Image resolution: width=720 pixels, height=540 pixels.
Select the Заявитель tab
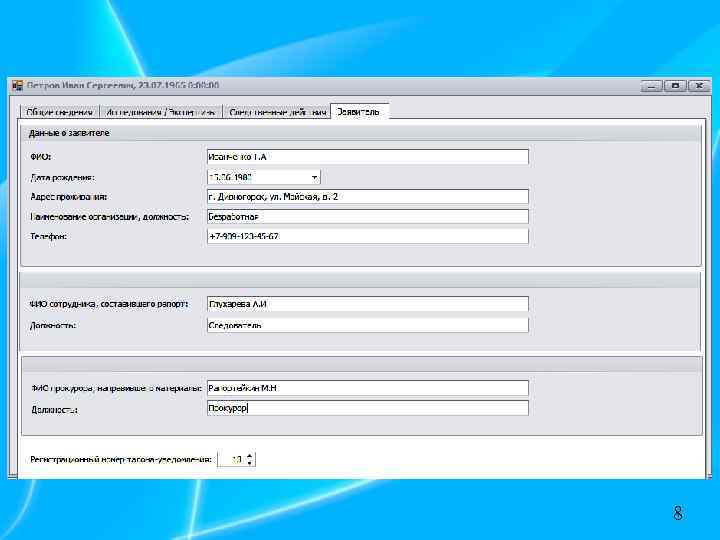(360, 112)
